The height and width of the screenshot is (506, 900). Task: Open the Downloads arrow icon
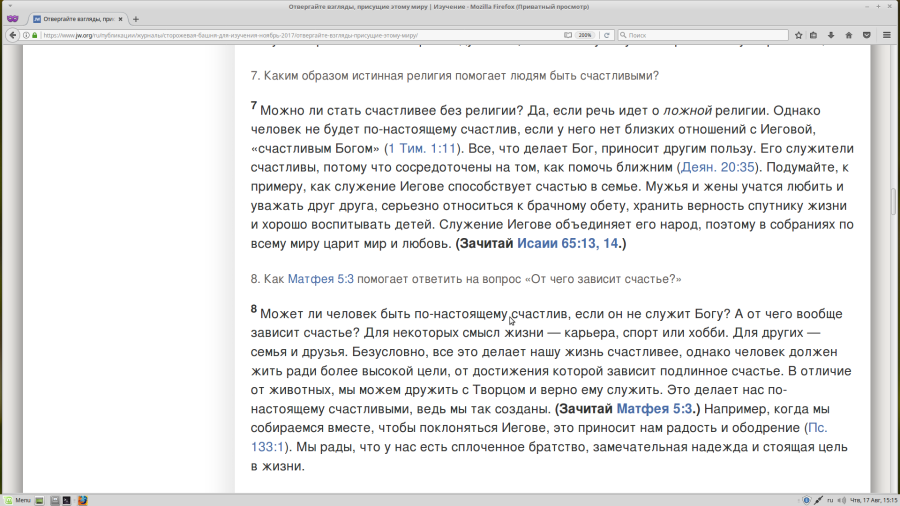831,35
